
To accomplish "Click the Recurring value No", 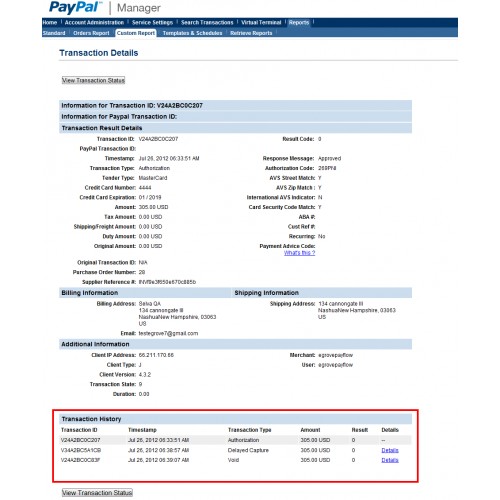I will (x=322, y=236).
